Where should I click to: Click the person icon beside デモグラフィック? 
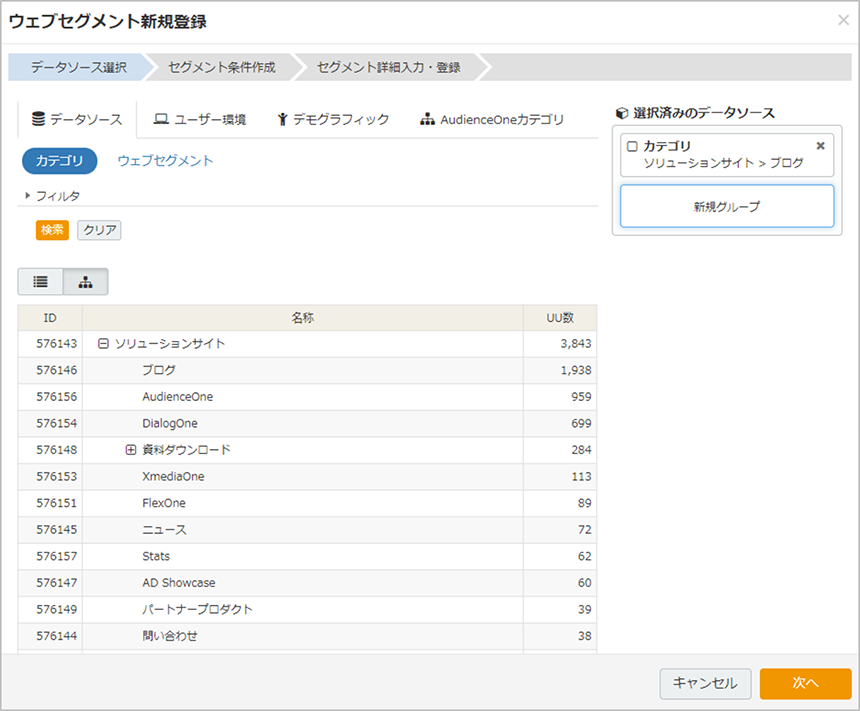(283, 118)
